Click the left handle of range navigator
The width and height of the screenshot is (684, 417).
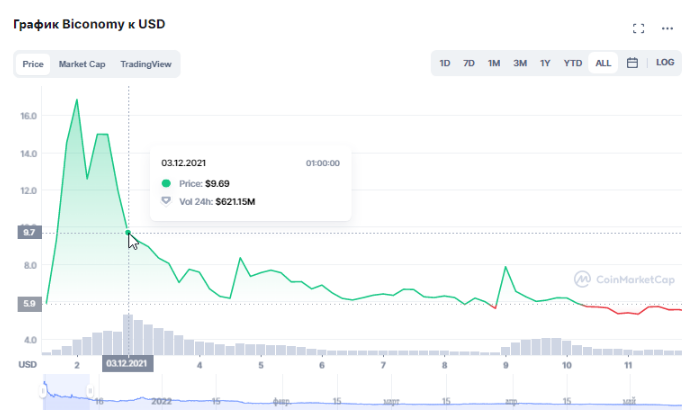(x=44, y=390)
